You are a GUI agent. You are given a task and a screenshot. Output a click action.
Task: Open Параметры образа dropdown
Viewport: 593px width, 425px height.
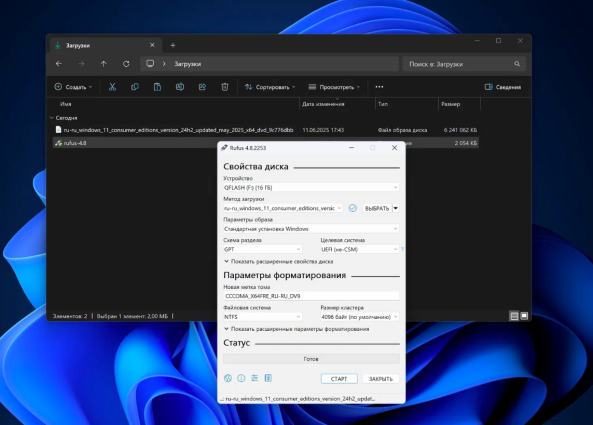311,229
